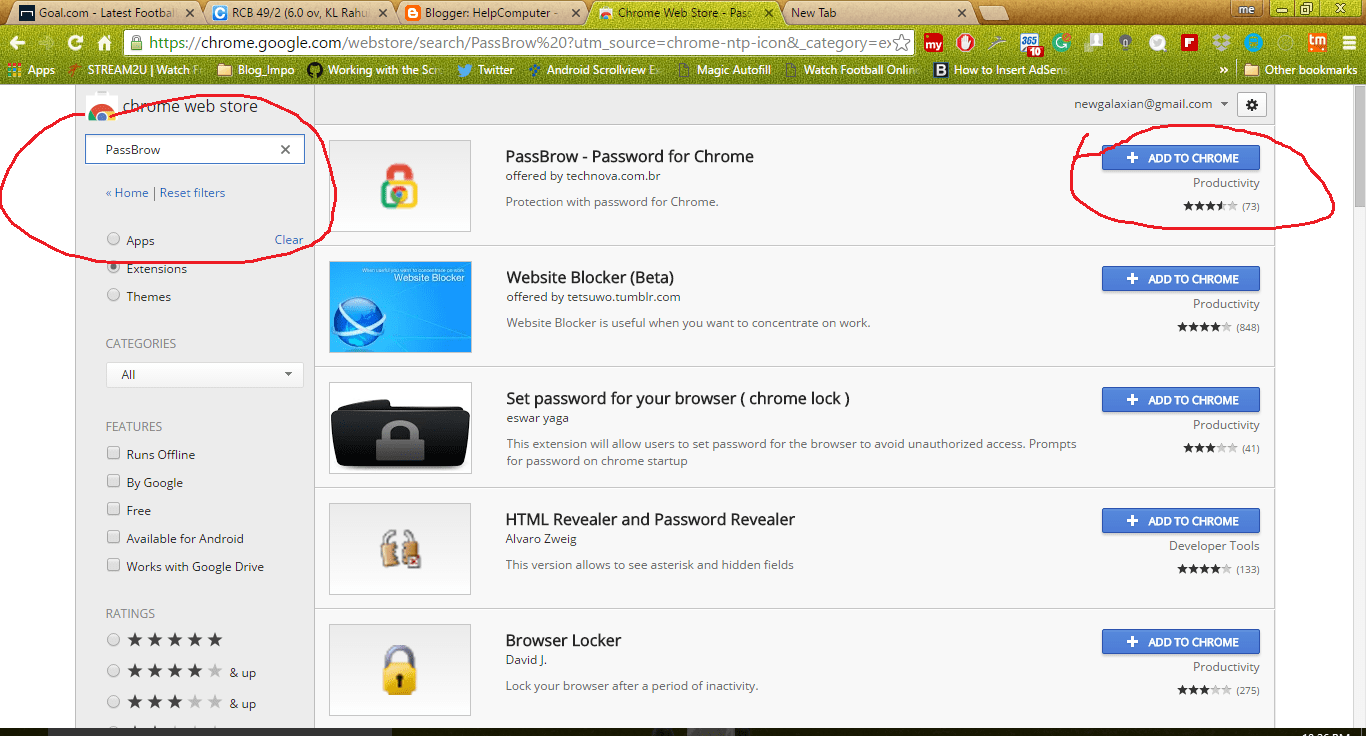Add HTML Revealer and Password Revealer to Chrome
Image resolution: width=1366 pixels, height=736 pixels.
point(1181,521)
